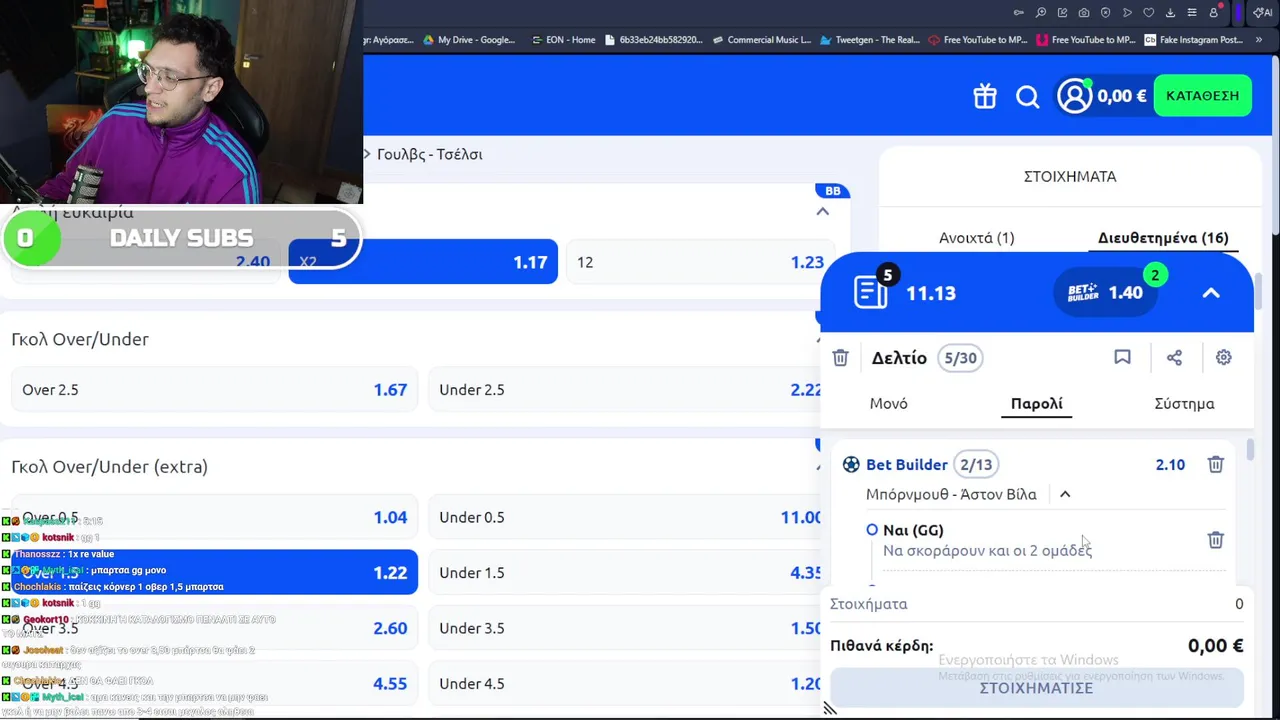Viewport: 1280px width, 720px height.
Task: Open betslip settings gear
Action: [x=1223, y=357]
